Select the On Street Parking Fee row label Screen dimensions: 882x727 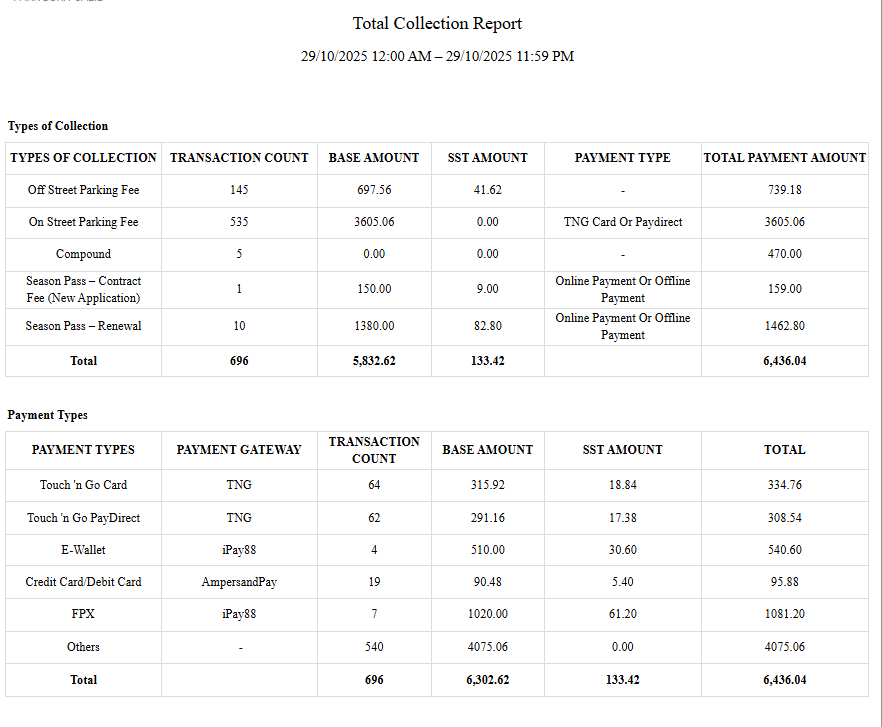pos(83,222)
